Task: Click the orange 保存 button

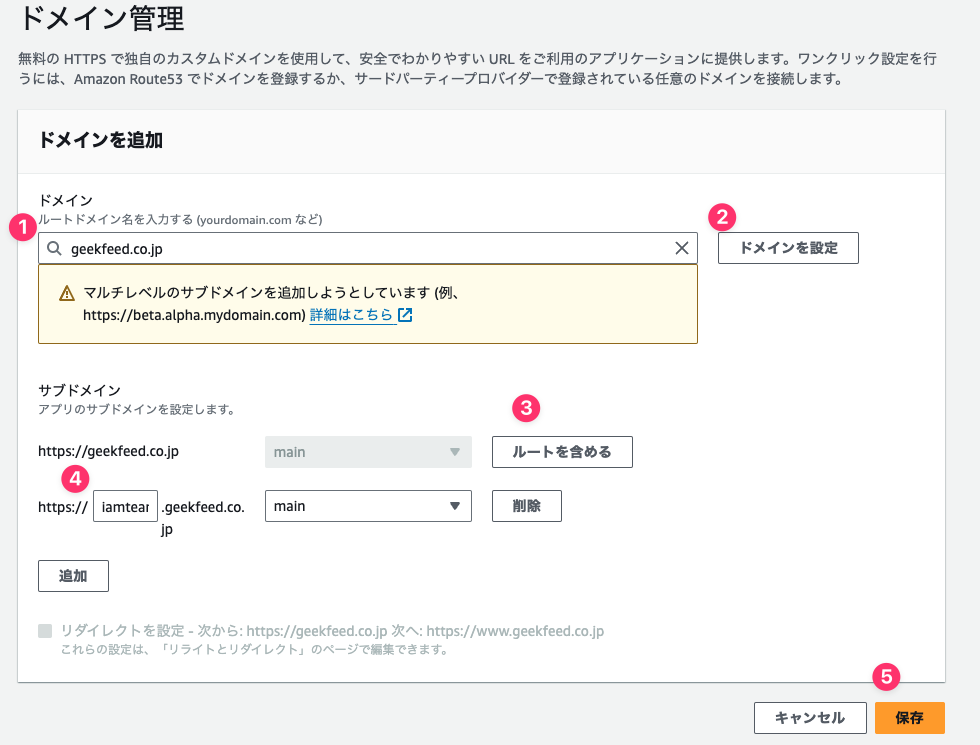Action: coord(909,718)
